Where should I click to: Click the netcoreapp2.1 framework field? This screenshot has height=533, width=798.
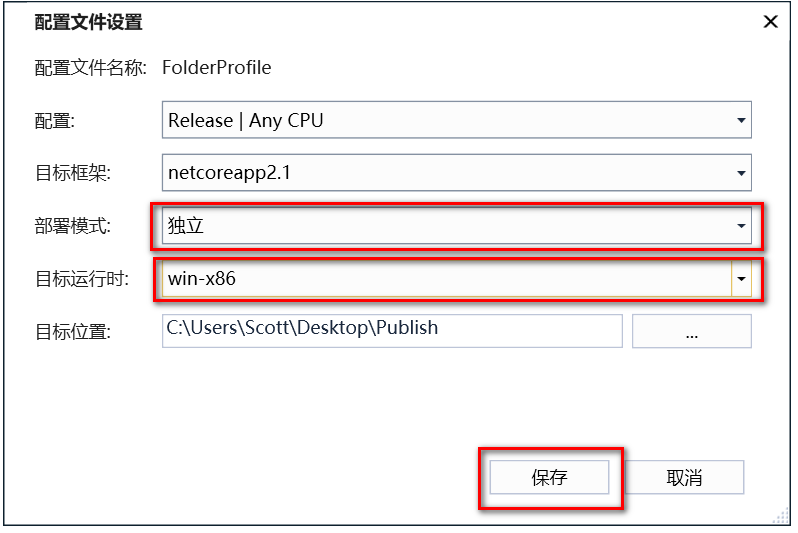point(457,173)
